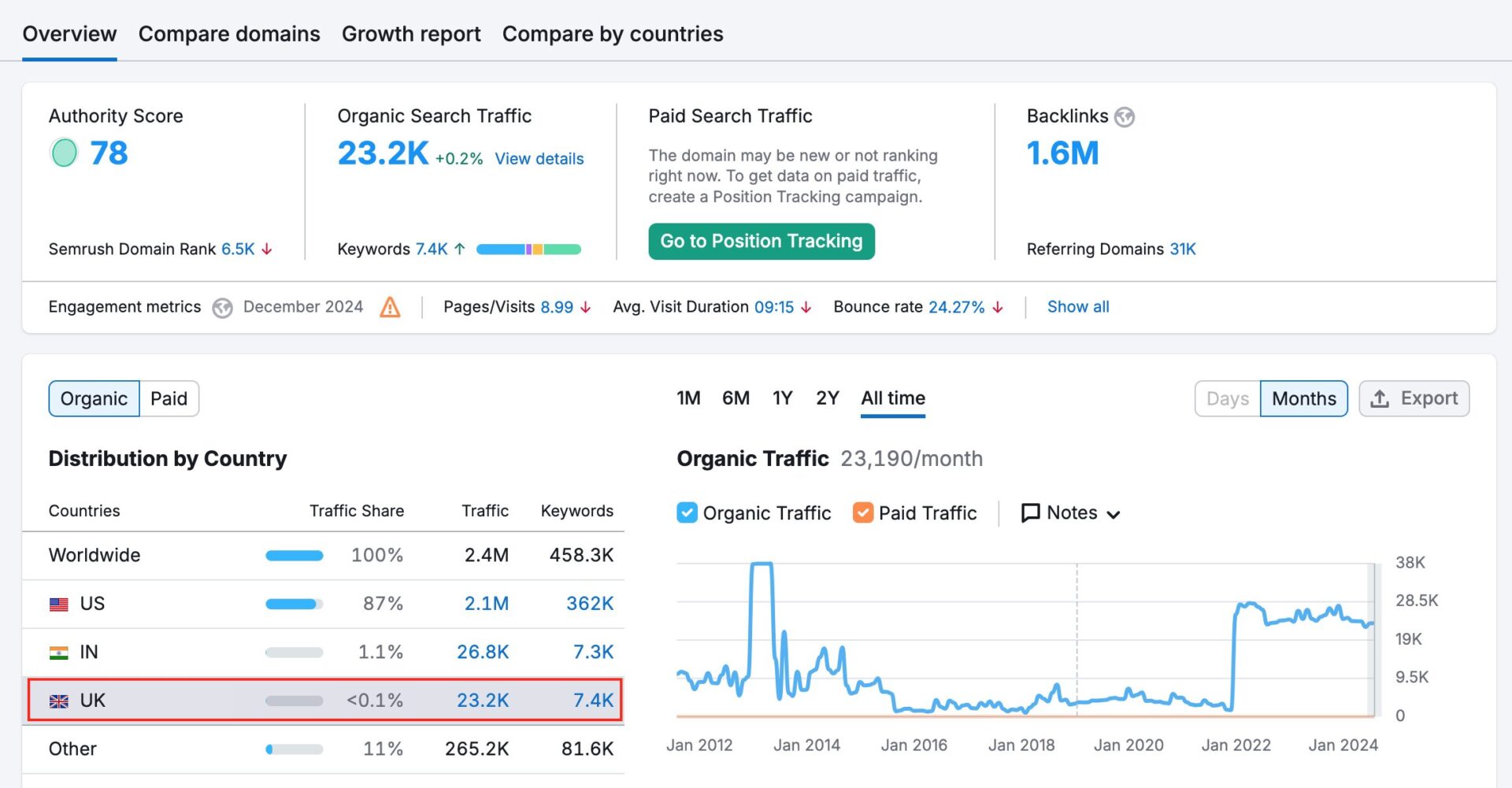Screen dimensions: 1512x788
Task: Click the Notes speech bubble icon
Action: [x=1030, y=513]
